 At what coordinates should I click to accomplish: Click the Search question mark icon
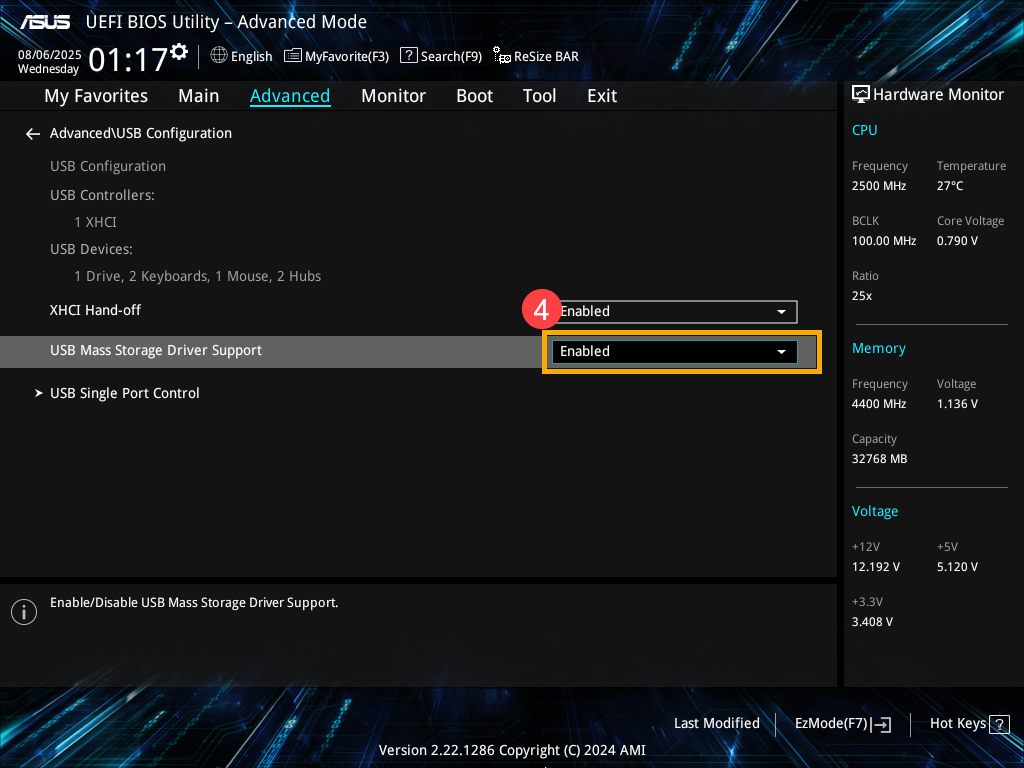point(408,56)
